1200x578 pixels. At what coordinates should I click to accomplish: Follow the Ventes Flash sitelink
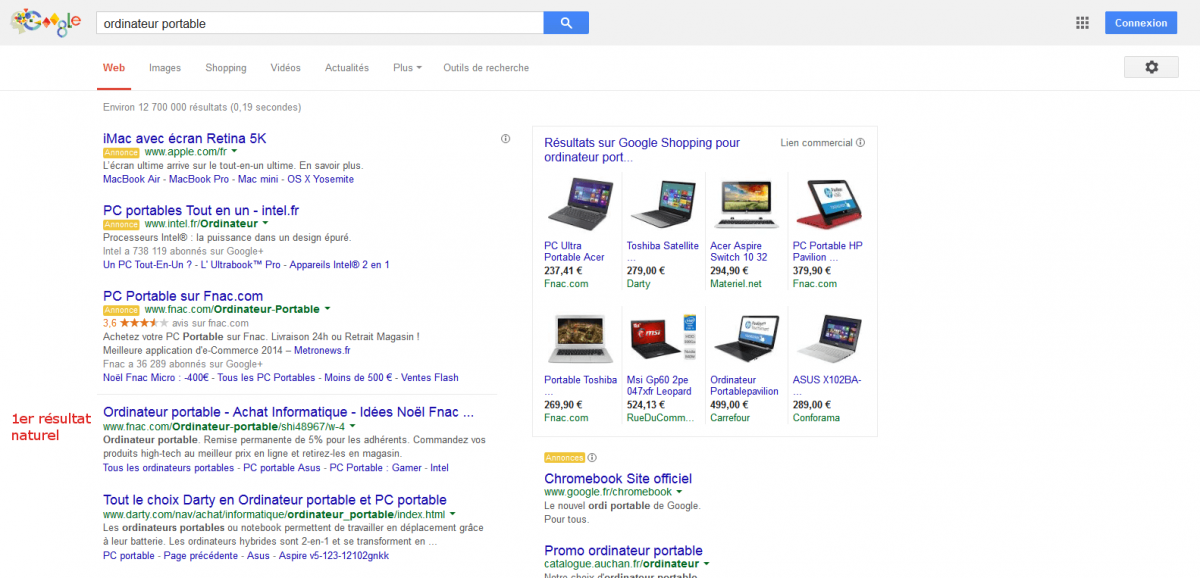tap(429, 377)
